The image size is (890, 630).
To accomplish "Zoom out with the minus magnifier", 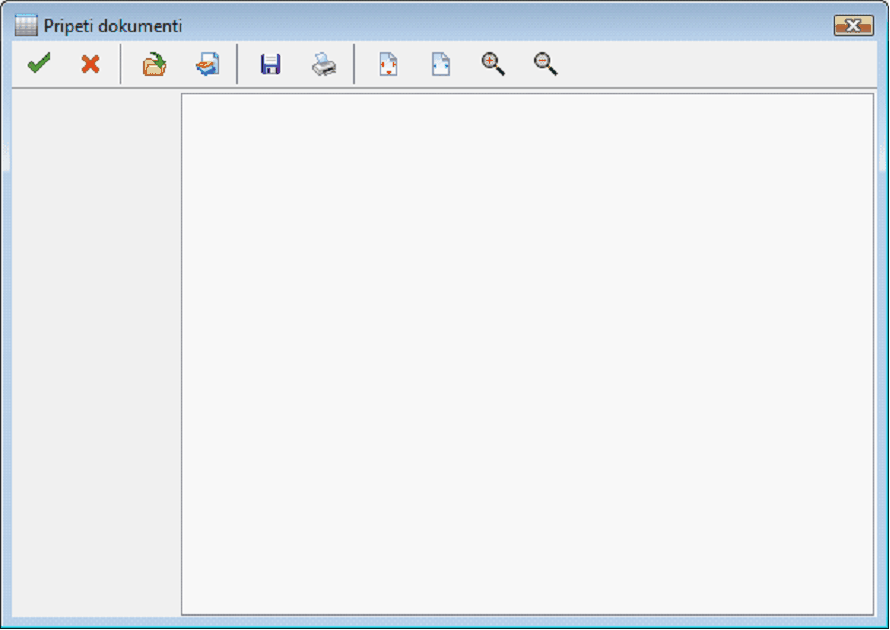I will pos(545,64).
